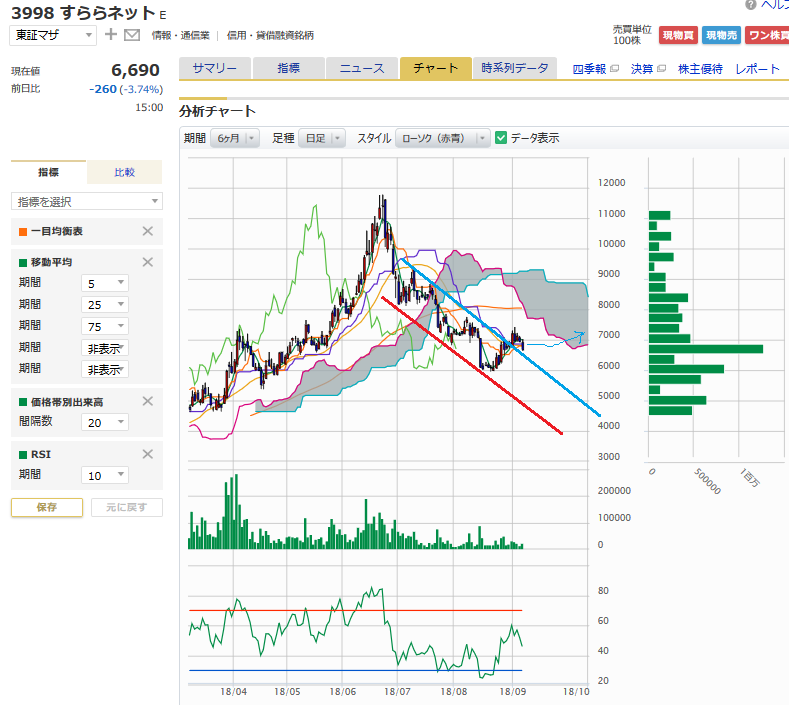Click the 株主優待 link
This screenshot has height=705, width=789.
700,69
